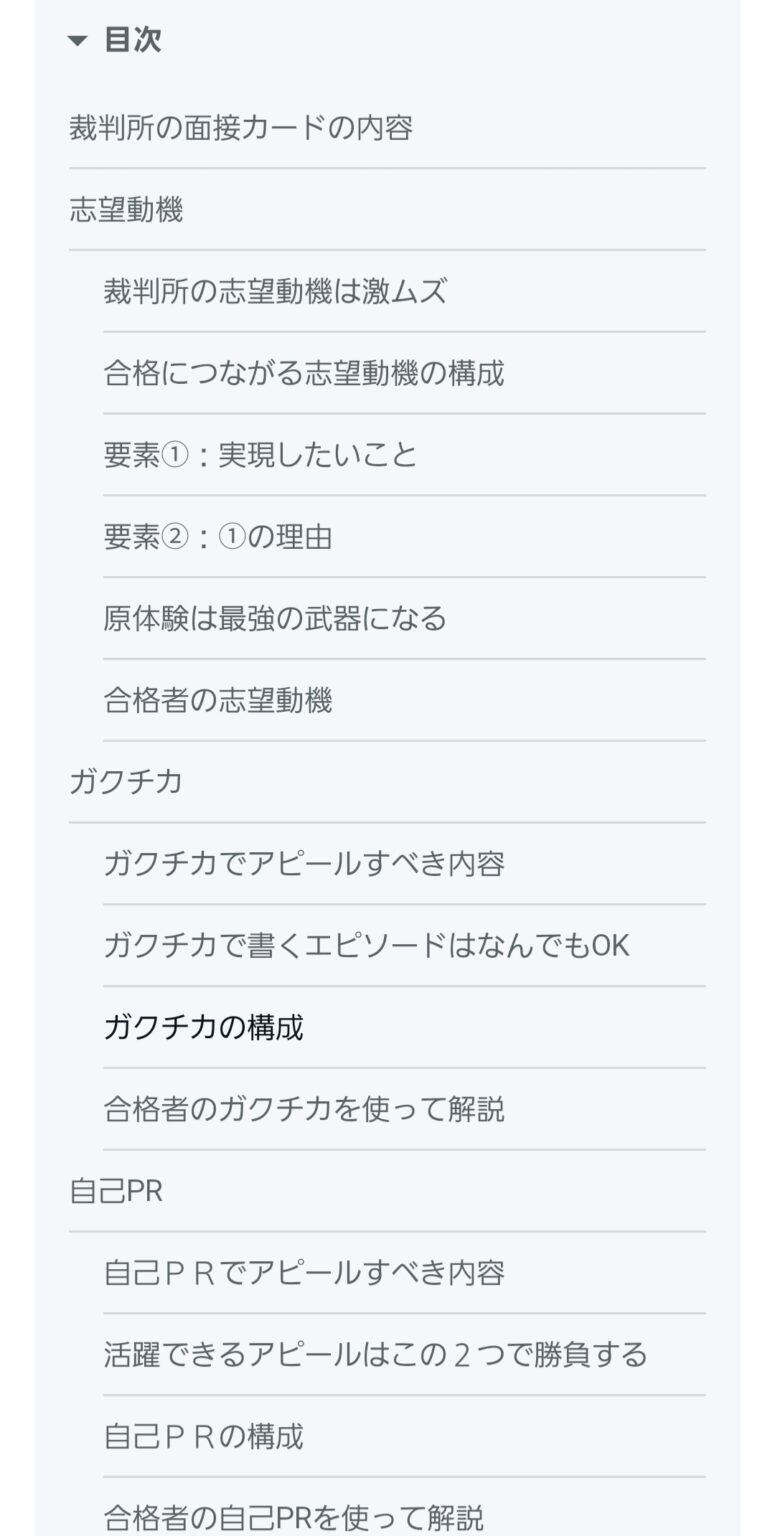The height and width of the screenshot is (1536, 775).
Task: Open 自己ＰＲでアピールすべき内容 link
Action: coord(304,1273)
